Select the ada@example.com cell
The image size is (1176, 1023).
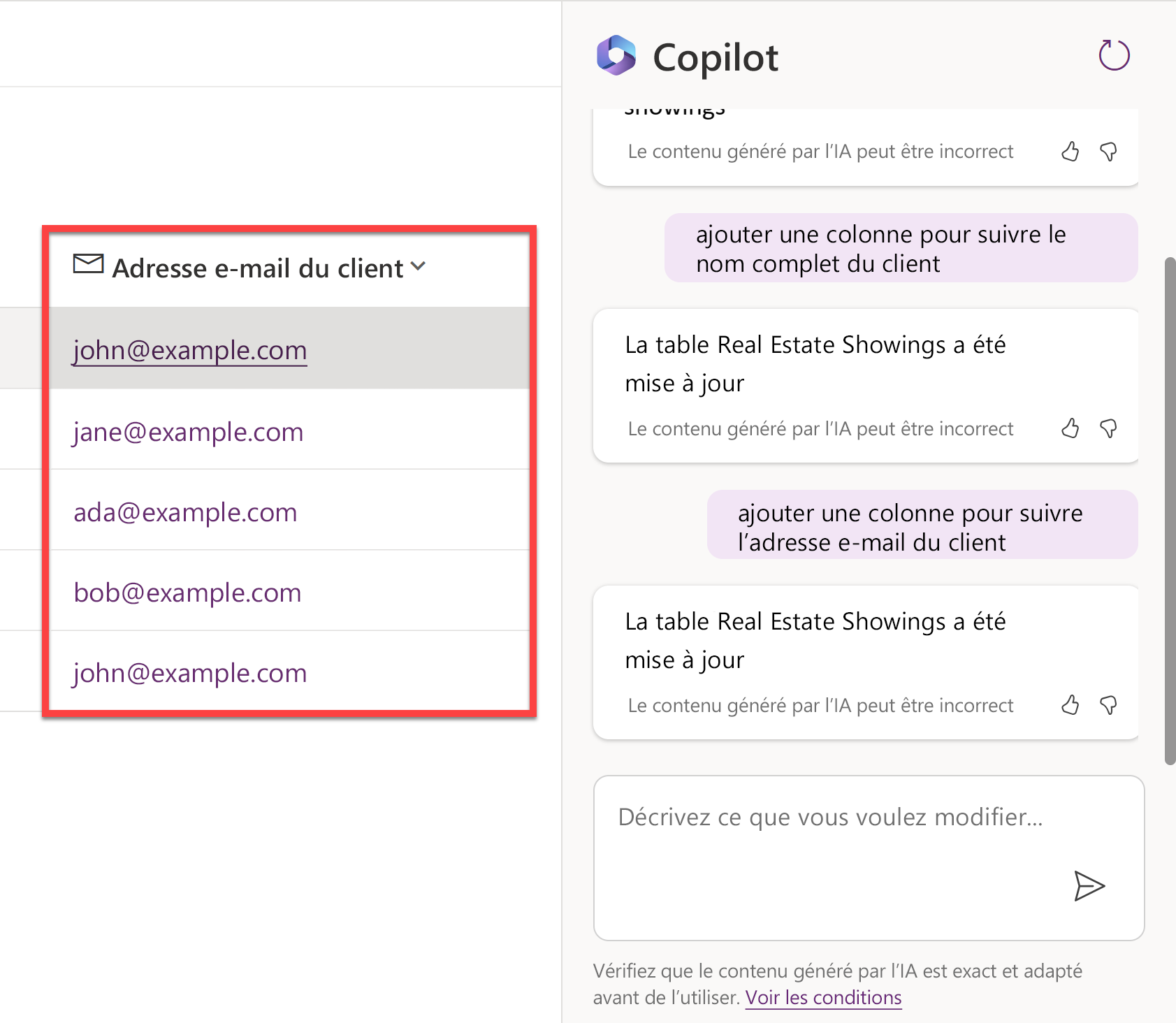click(x=290, y=509)
